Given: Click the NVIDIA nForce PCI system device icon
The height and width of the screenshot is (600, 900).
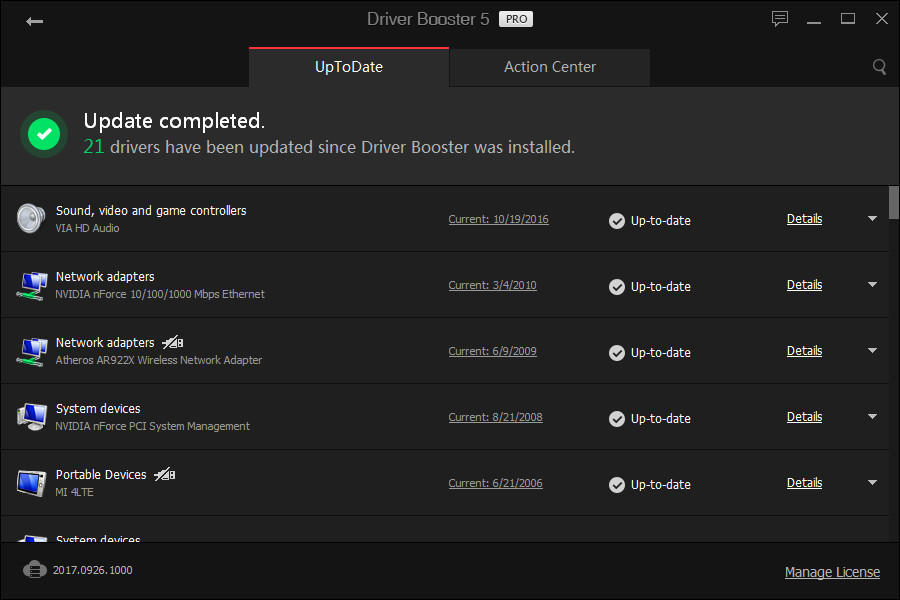Looking at the screenshot, I should click(31, 416).
